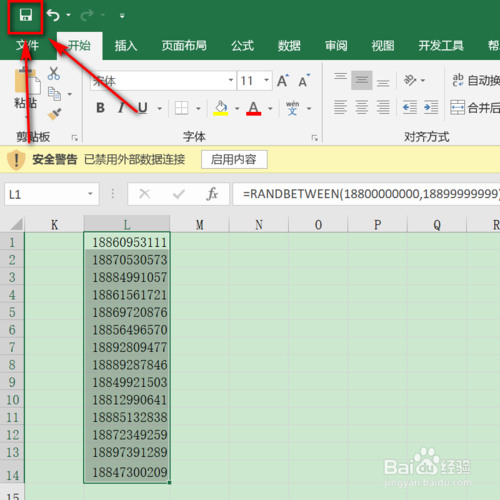Select row 7 header

tap(12, 347)
